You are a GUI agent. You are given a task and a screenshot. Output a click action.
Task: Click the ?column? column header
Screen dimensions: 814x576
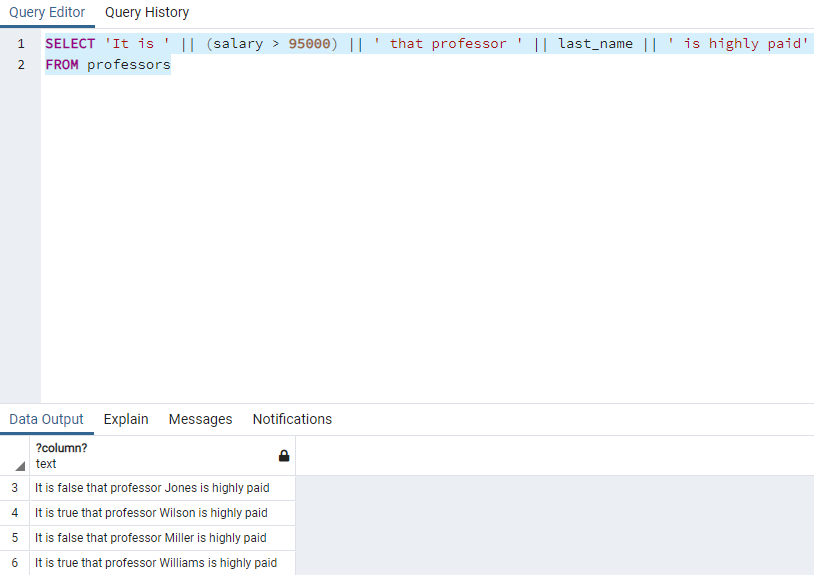pyautogui.click(x=162, y=456)
